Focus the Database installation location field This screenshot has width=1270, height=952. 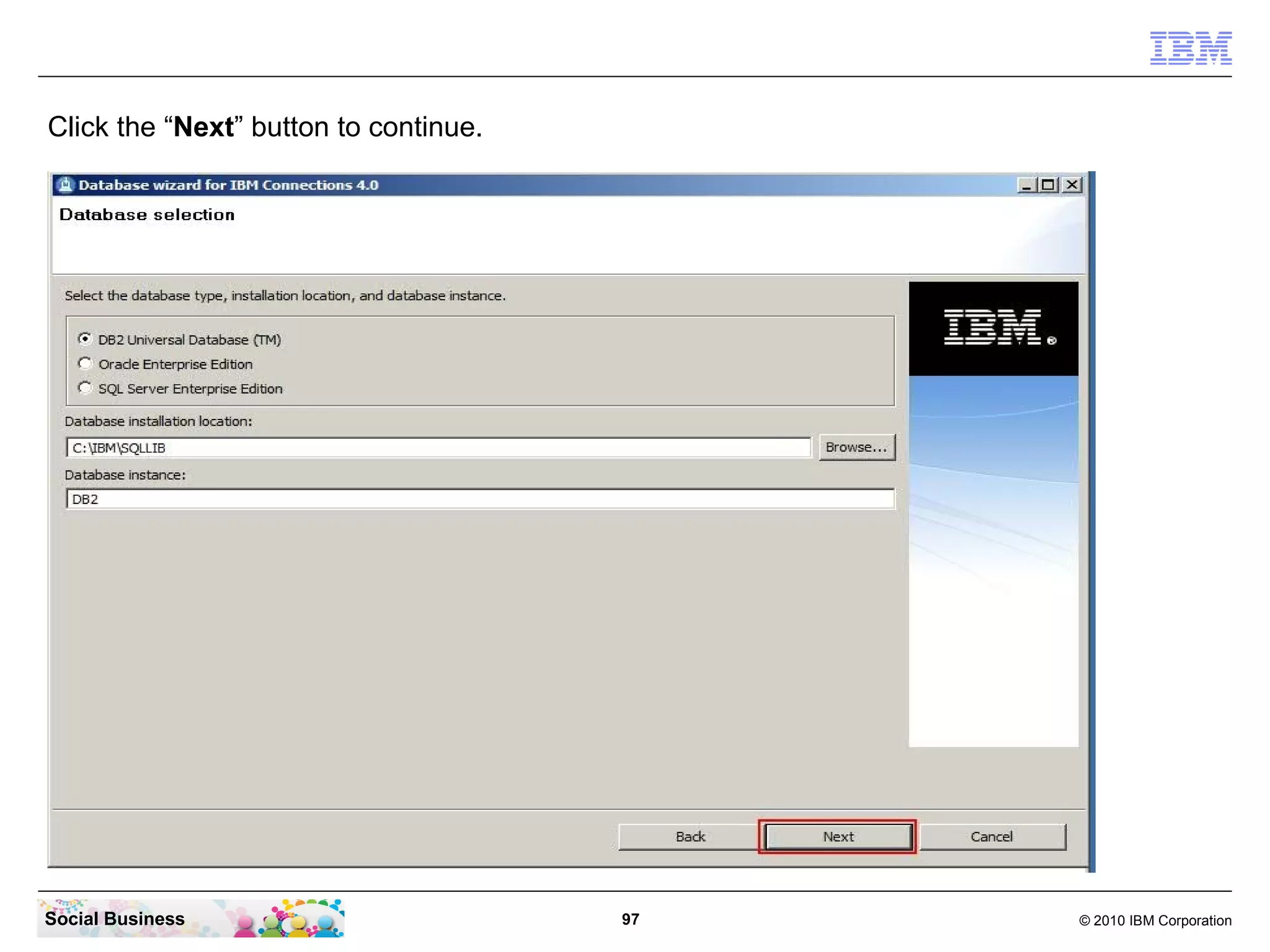coord(438,447)
